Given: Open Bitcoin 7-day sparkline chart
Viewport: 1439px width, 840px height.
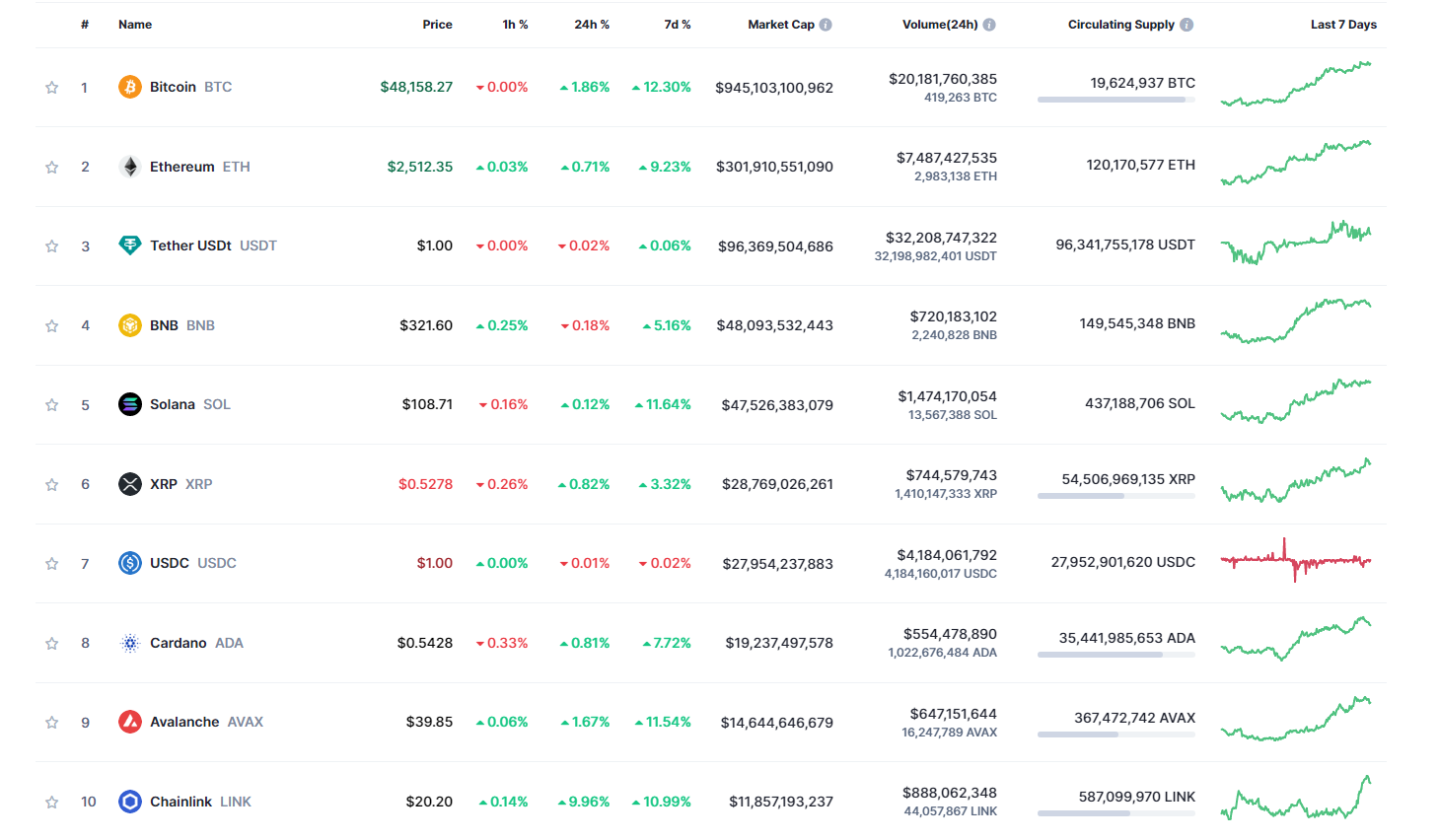Looking at the screenshot, I should (x=1296, y=84).
